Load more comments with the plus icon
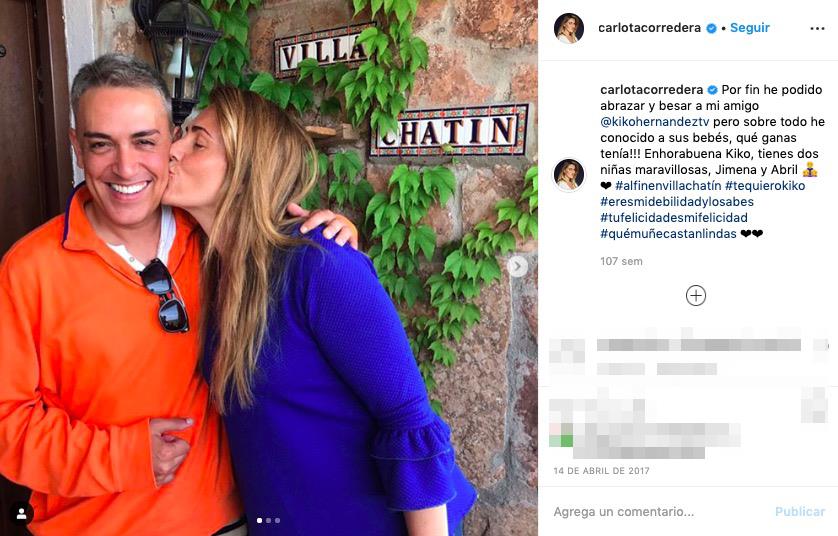 [x=696, y=295]
